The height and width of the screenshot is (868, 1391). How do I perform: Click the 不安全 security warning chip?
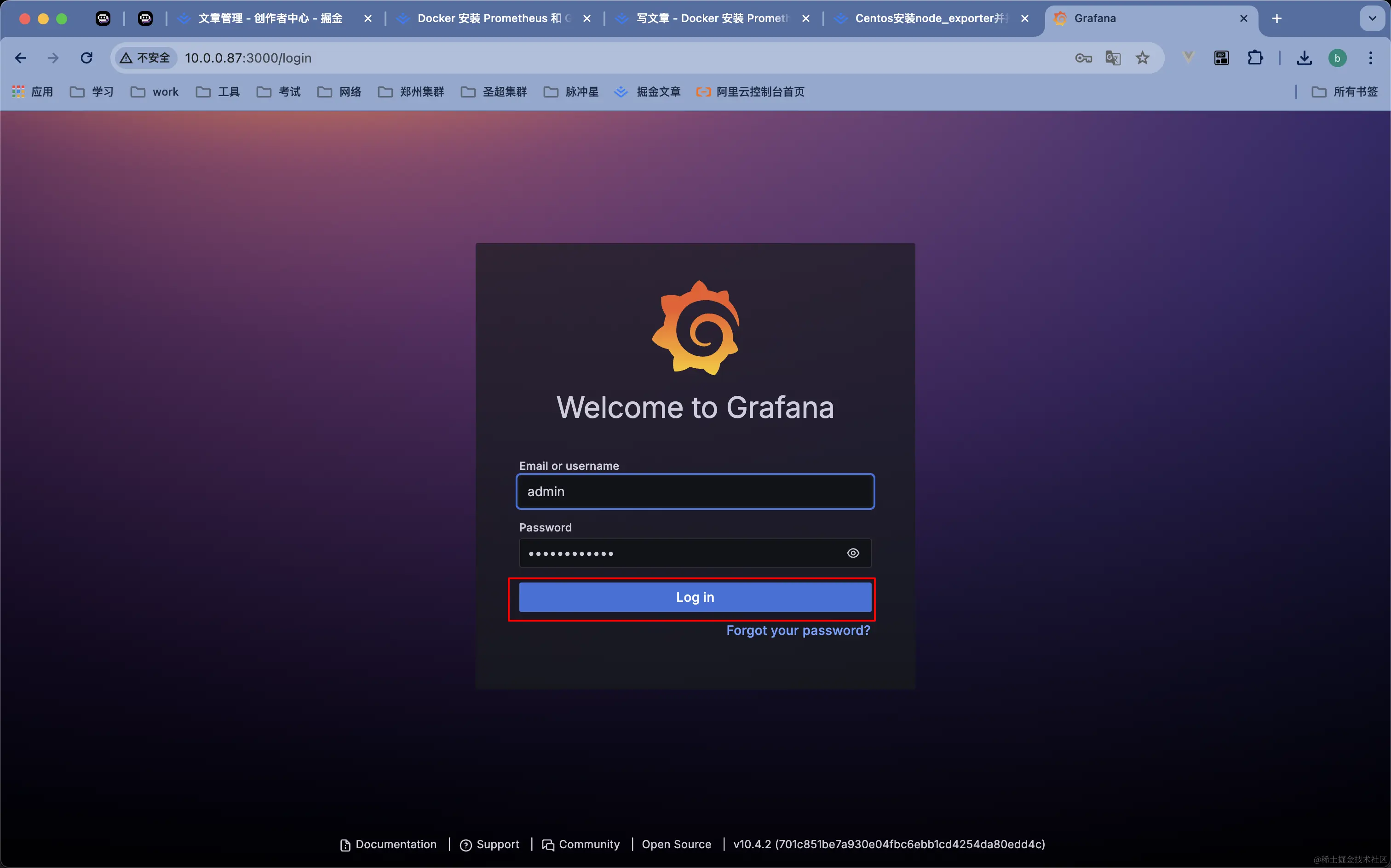145,58
